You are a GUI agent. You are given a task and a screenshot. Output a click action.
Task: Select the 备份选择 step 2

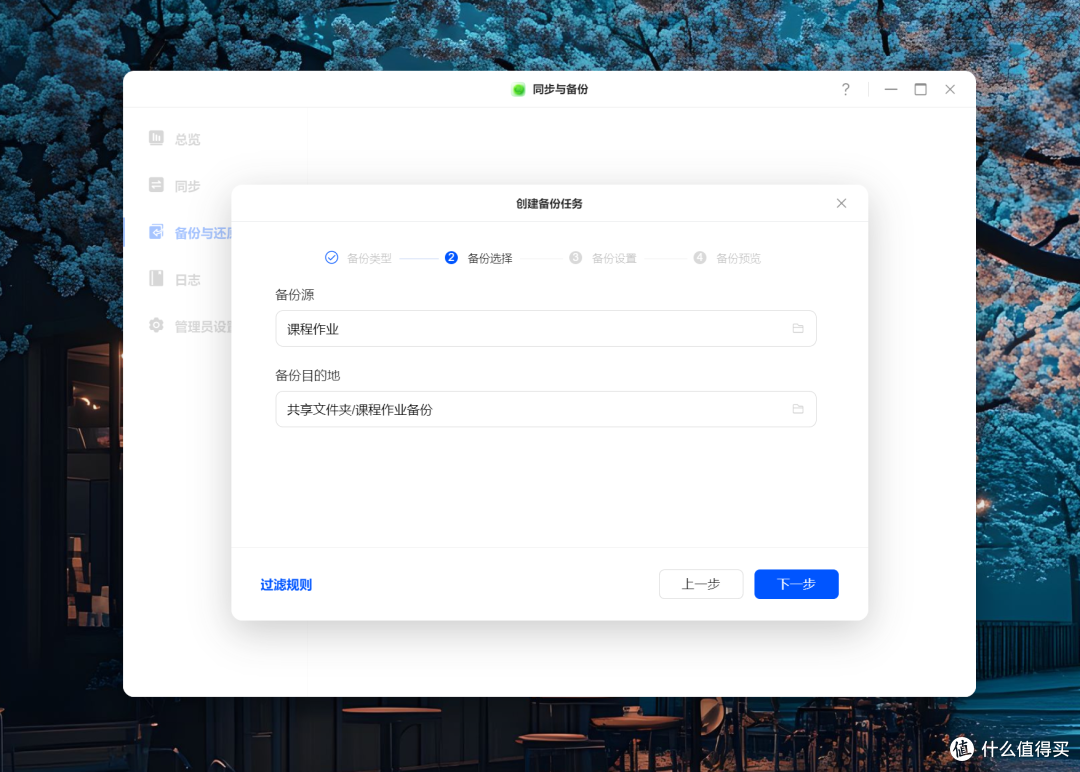(x=479, y=258)
